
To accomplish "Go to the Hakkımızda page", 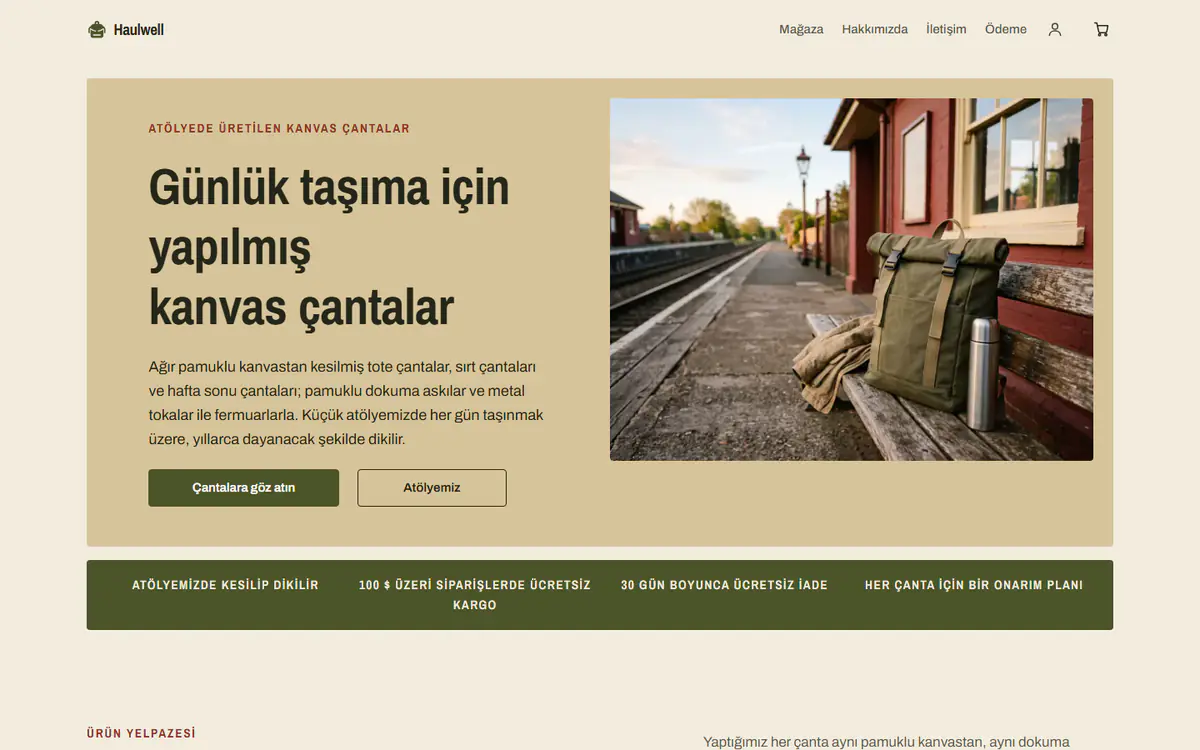I will pyautogui.click(x=875, y=30).
